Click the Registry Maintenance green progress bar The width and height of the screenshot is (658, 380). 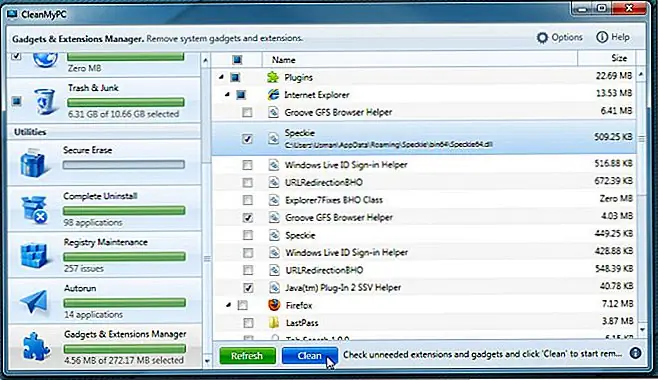(x=125, y=256)
